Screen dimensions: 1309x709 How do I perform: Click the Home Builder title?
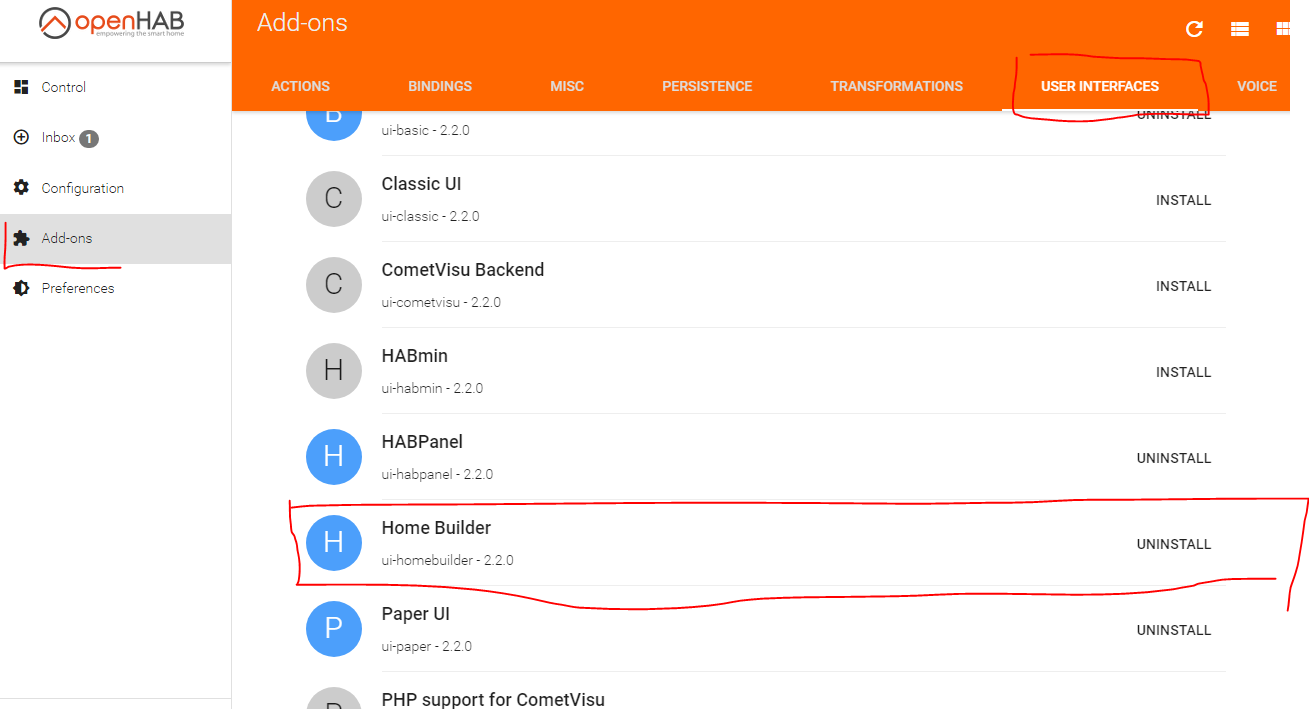pos(436,528)
